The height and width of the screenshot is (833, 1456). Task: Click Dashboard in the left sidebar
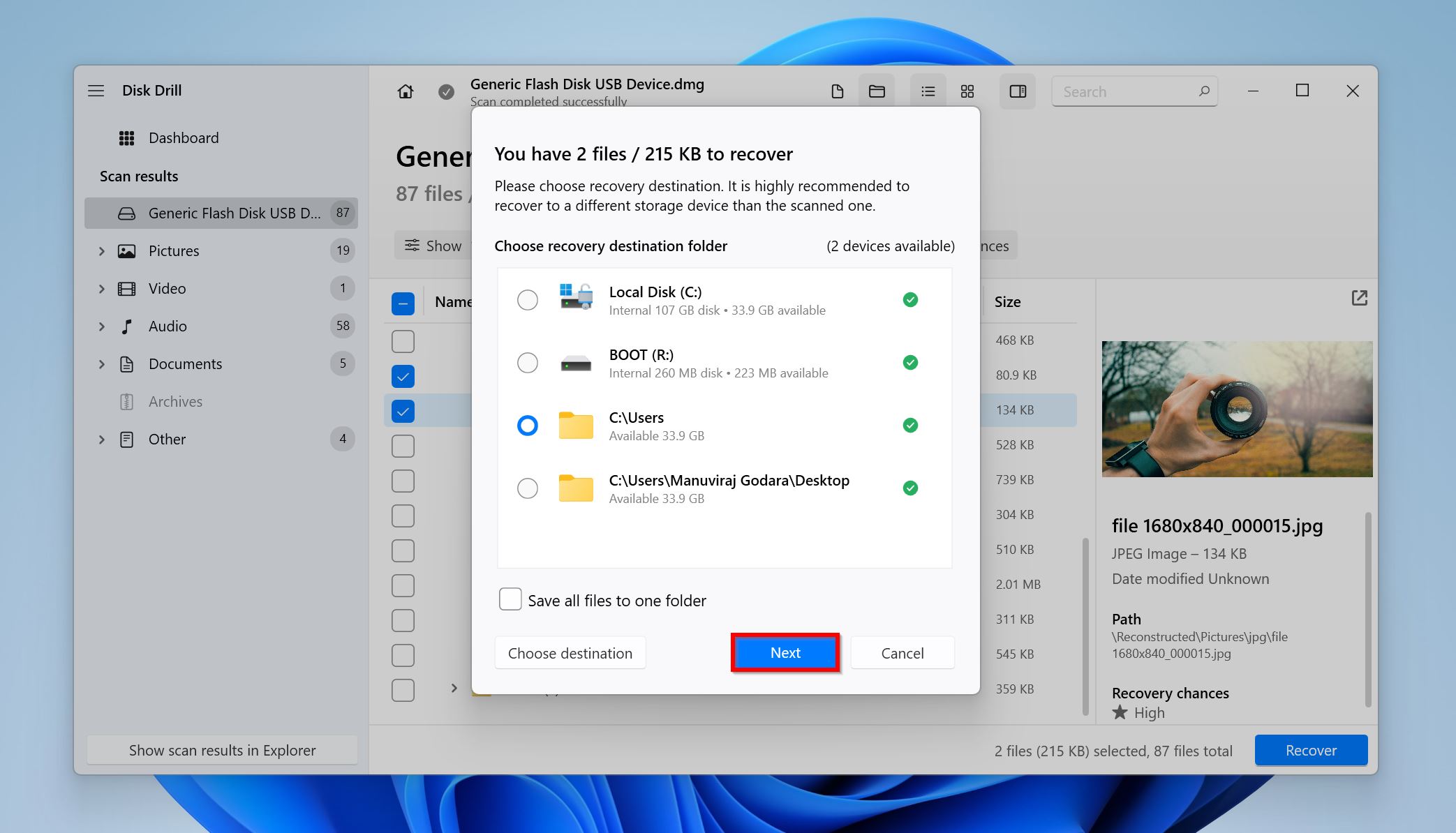coord(185,137)
